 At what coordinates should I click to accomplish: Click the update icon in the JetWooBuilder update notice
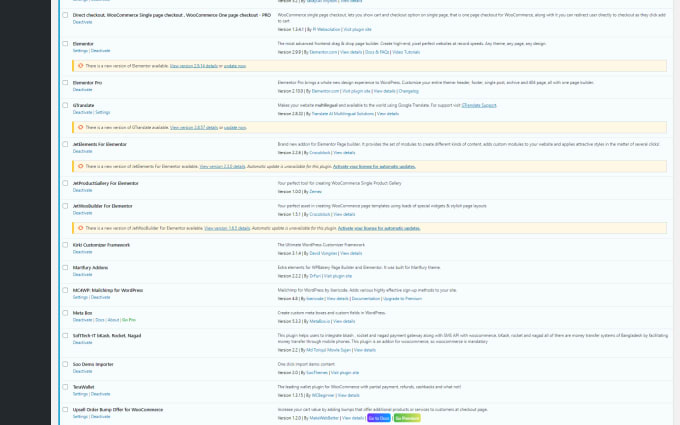point(80,228)
